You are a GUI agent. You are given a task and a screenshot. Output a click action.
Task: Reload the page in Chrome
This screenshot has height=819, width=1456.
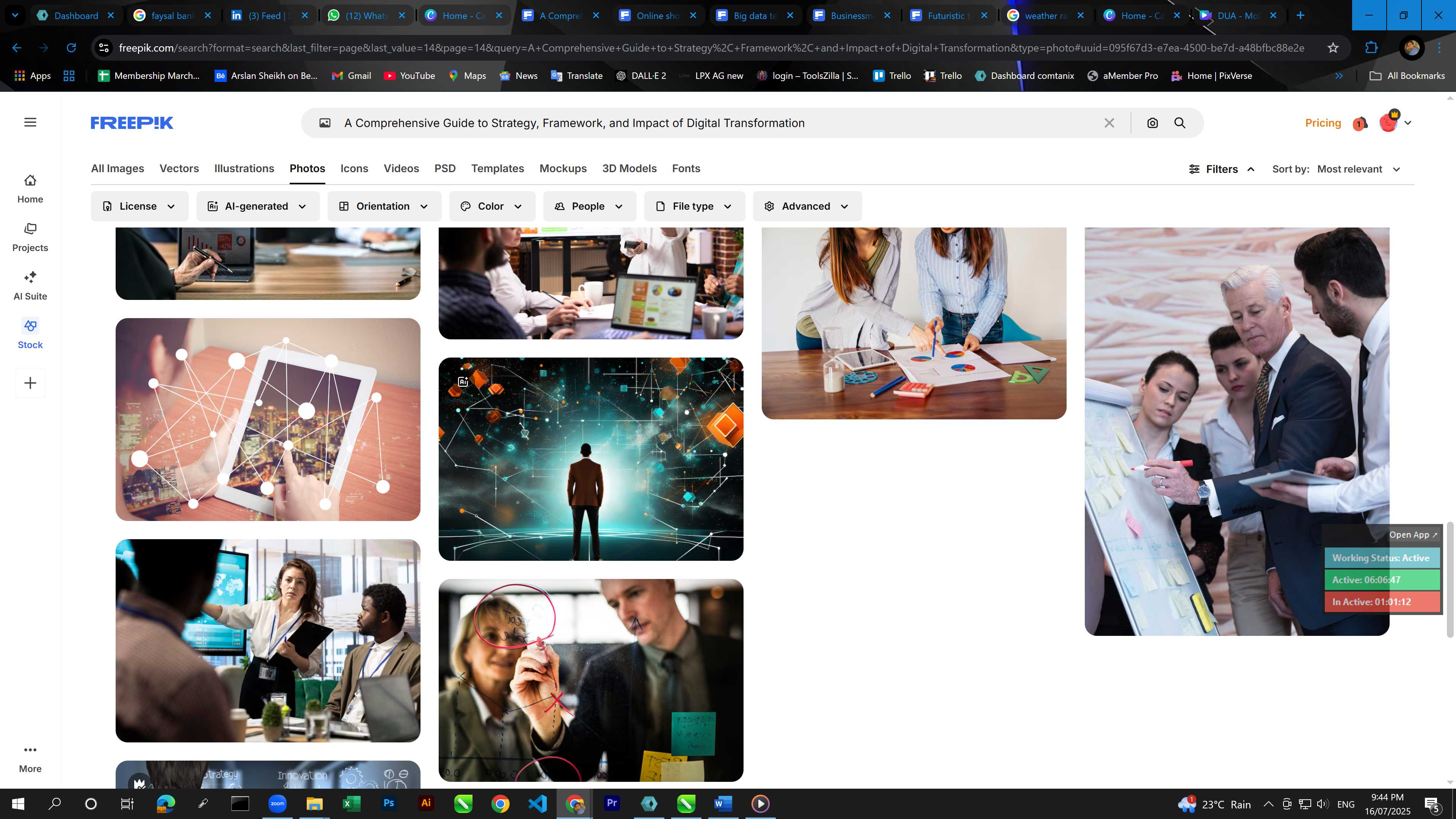click(x=71, y=47)
